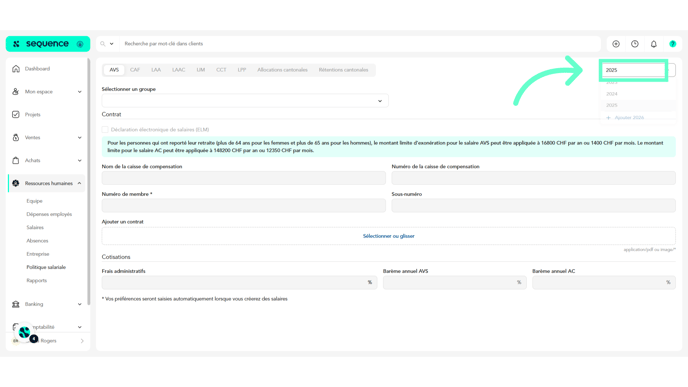Click the plus icon beside Ajouter 2026

(x=609, y=118)
